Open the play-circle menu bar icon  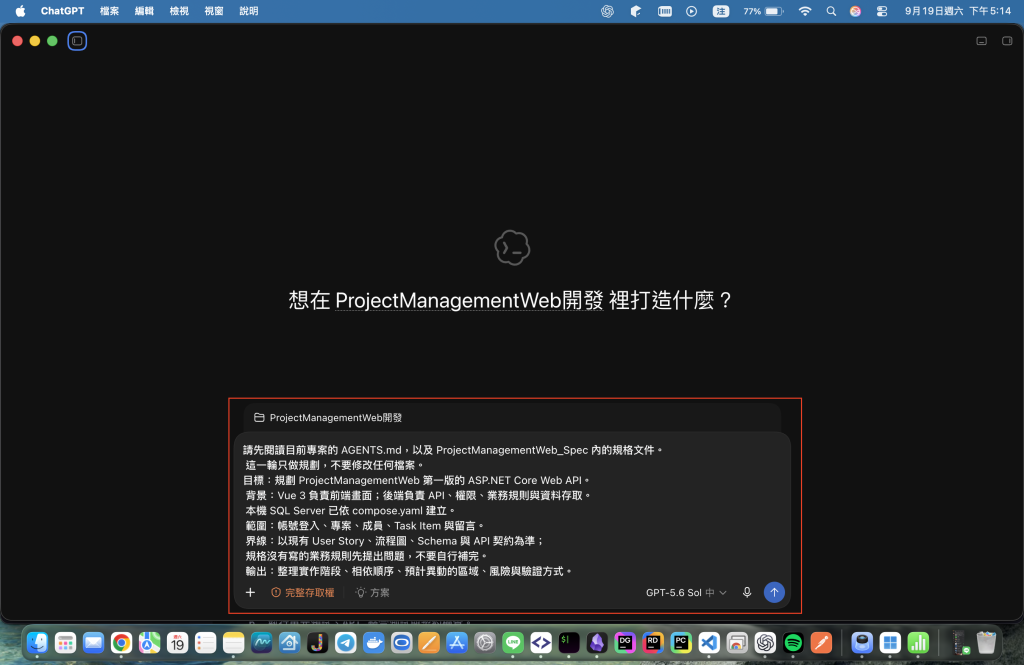pos(692,11)
